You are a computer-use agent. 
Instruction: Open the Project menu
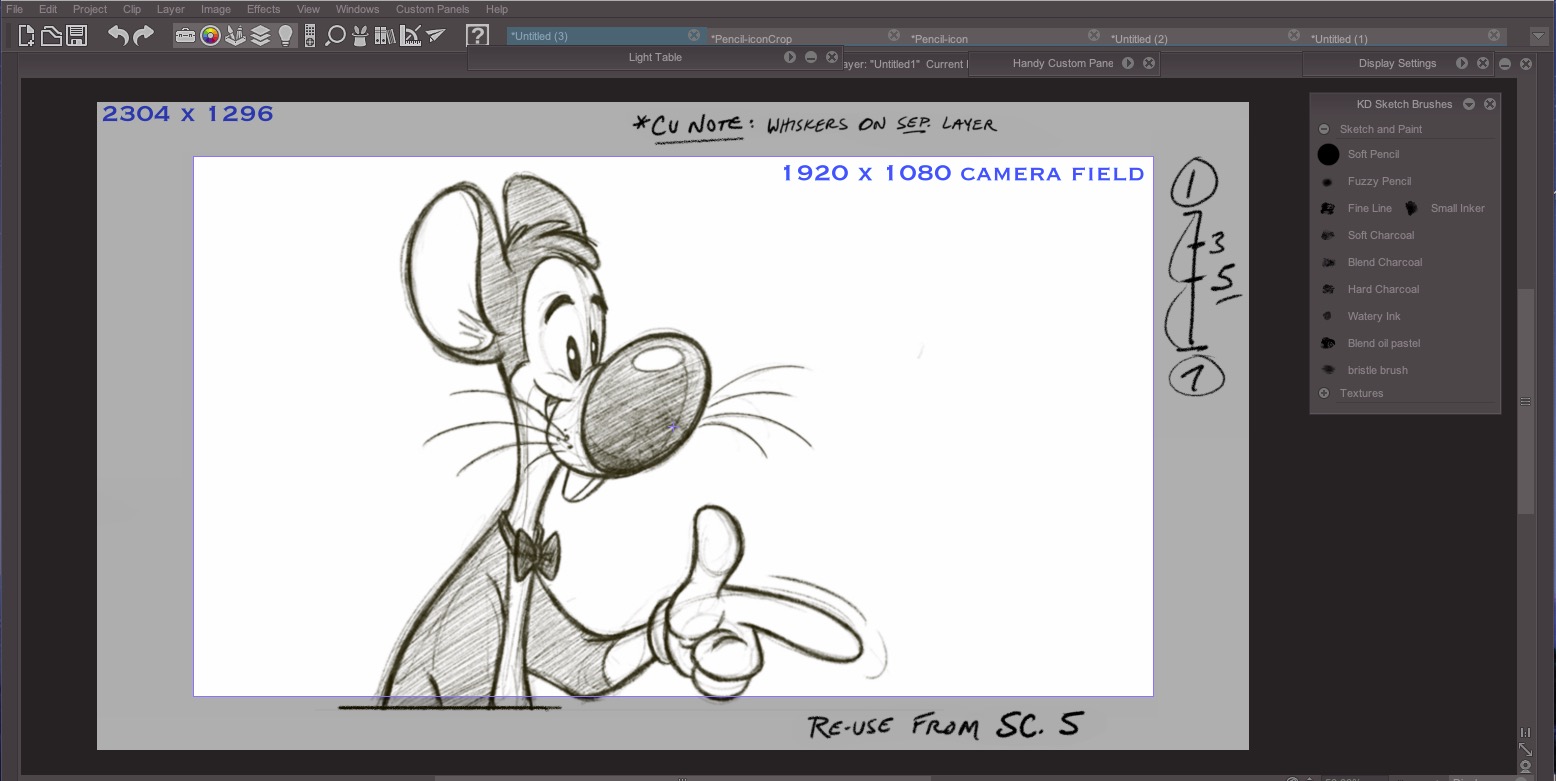tap(90, 9)
